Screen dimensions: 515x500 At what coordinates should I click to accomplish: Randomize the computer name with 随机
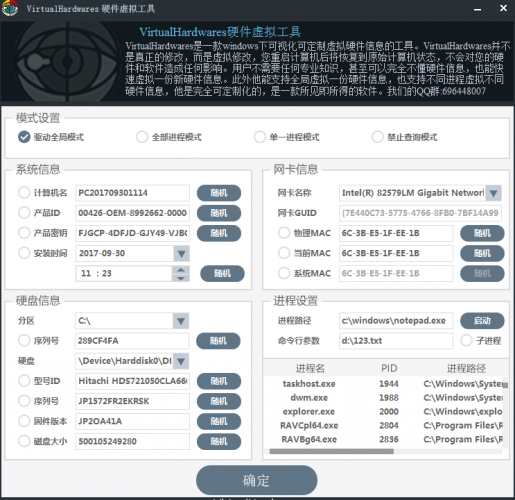219,193
